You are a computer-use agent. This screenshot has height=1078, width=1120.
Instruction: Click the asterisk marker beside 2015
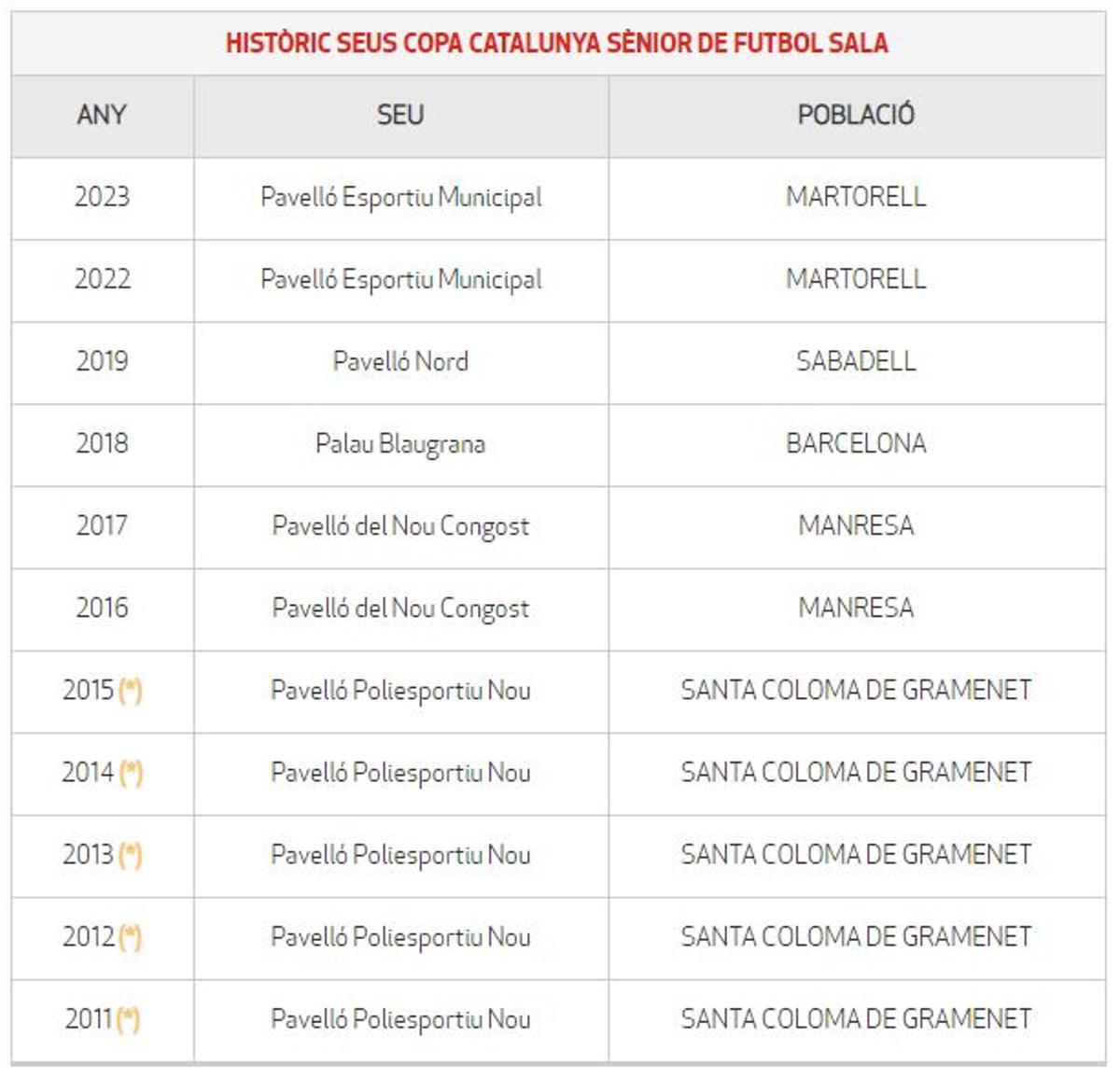point(131,691)
